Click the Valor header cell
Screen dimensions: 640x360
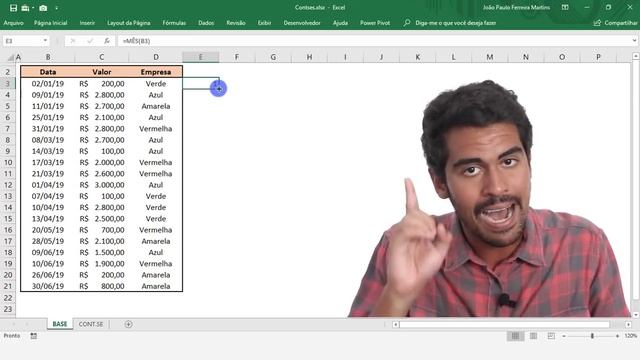click(x=102, y=72)
